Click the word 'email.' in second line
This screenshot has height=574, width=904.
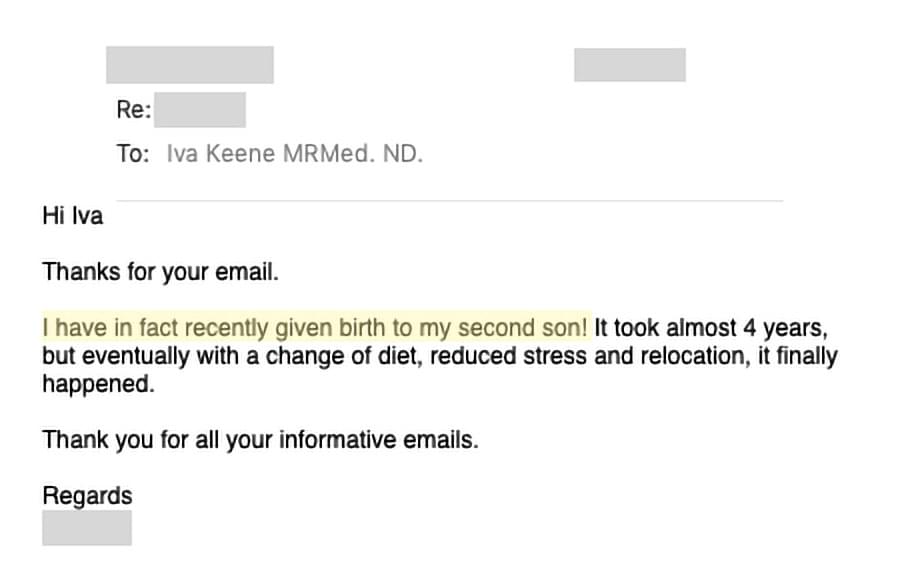pos(247,272)
